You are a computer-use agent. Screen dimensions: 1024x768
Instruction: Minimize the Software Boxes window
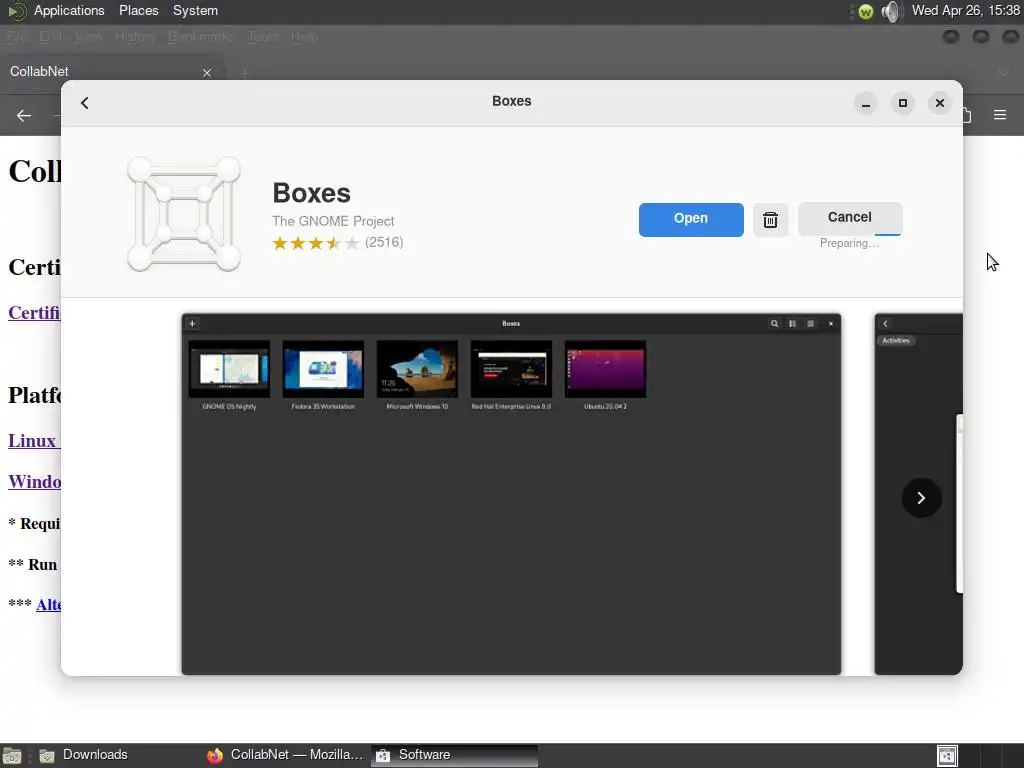coord(866,103)
